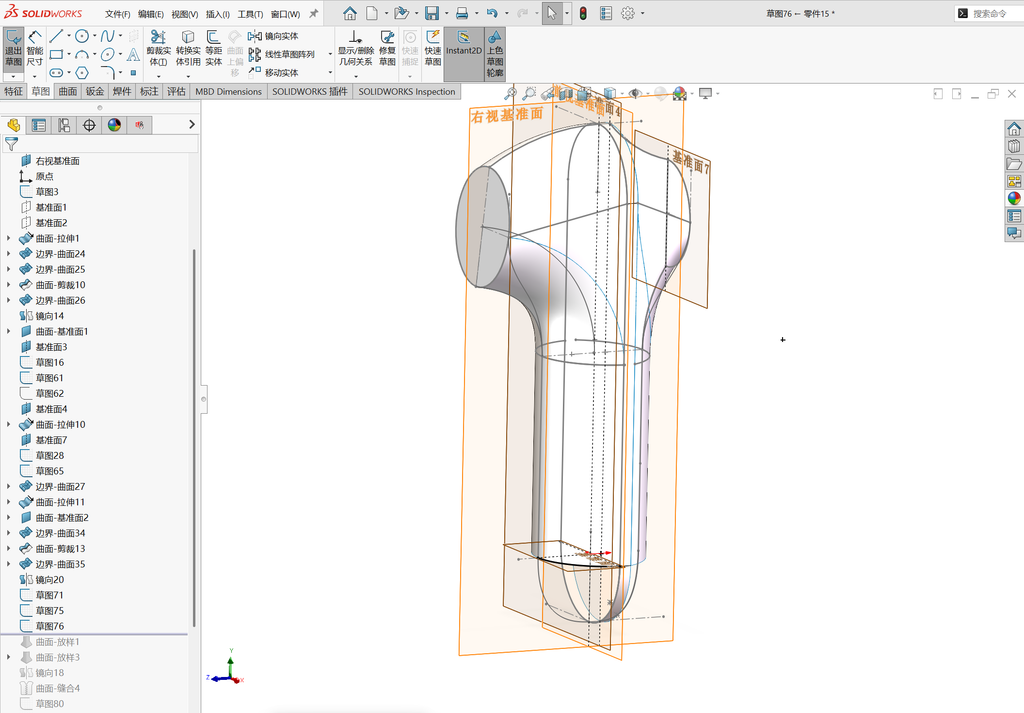Click Edit Appearance color ball in view toolbar

(x=680, y=93)
